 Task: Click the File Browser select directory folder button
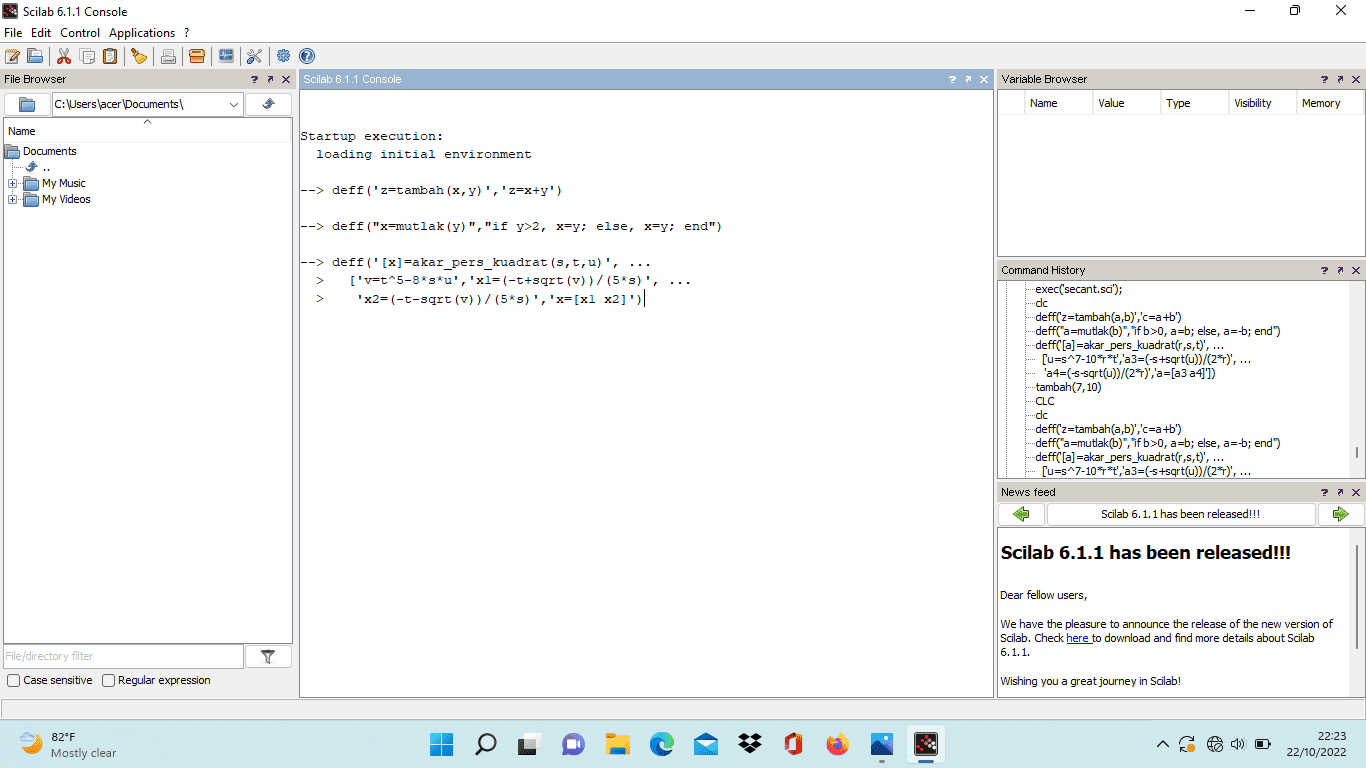coord(27,104)
